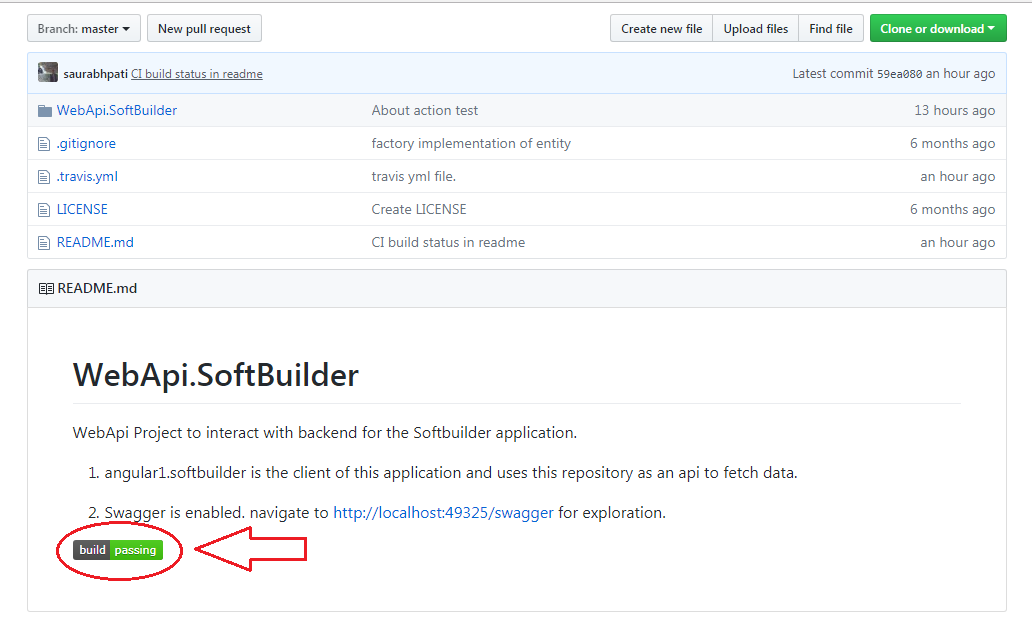This screenshot has width=1032, height=634.
Task: Click saurabhpati's avatar image
Action: pos(48,73)
